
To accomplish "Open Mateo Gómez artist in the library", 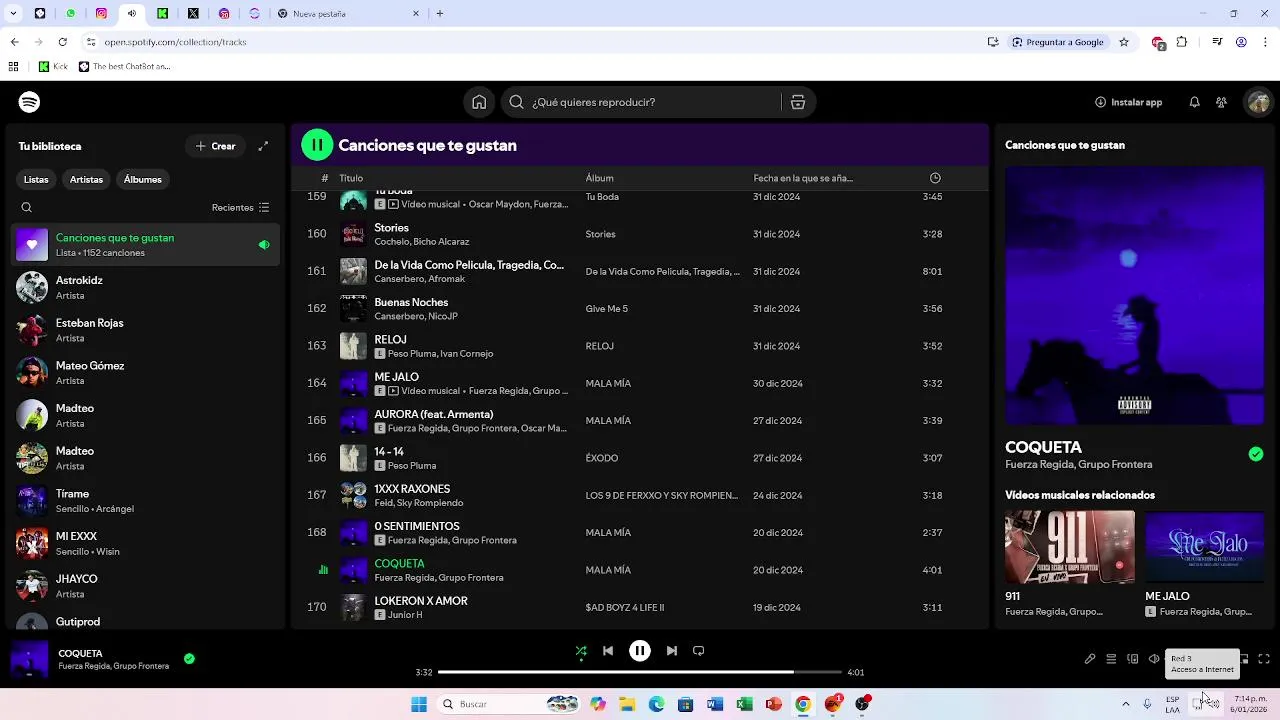I will pos(146,373).
